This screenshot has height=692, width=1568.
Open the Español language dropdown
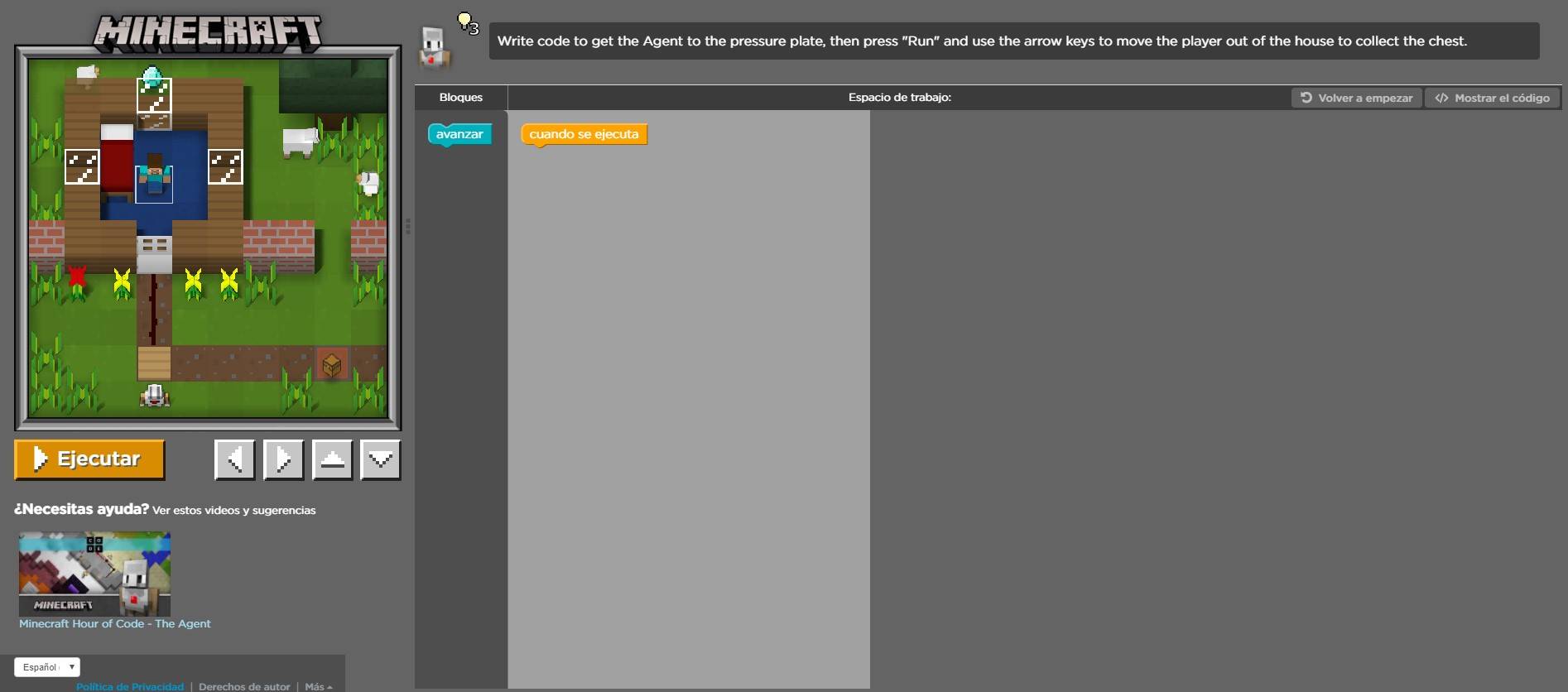pos(47,667)
